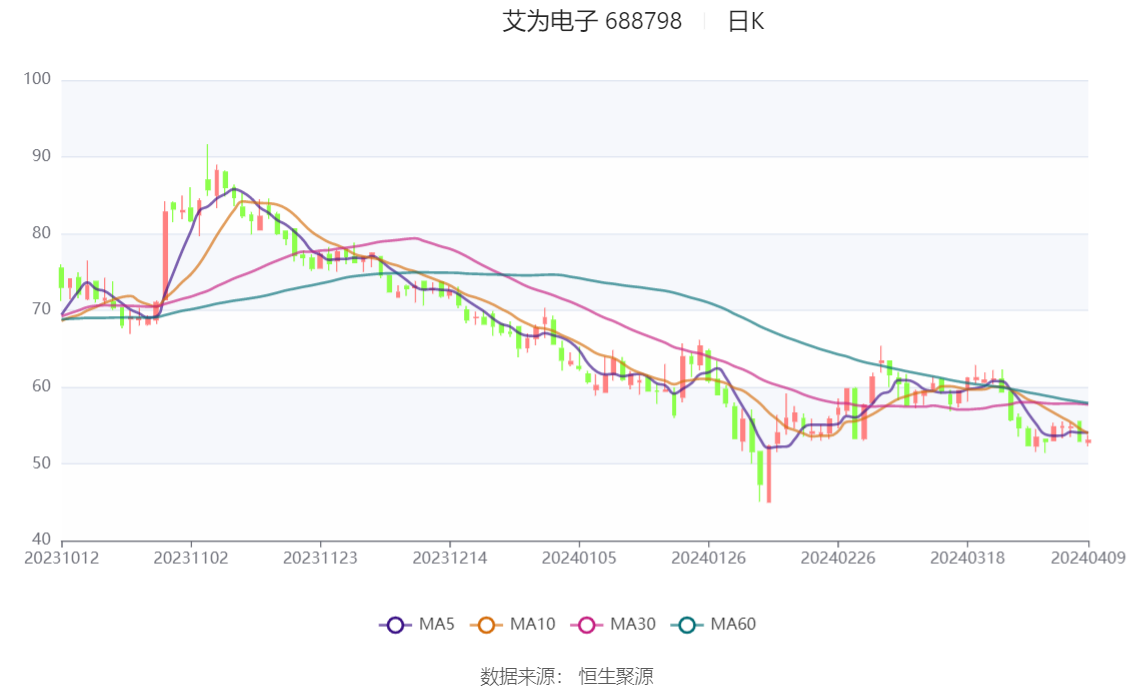Viewport: 1134px width, 689px height.
Task: Toggle the MA30 legend marker
Action: pyautogui.click(x=587, y=625)
